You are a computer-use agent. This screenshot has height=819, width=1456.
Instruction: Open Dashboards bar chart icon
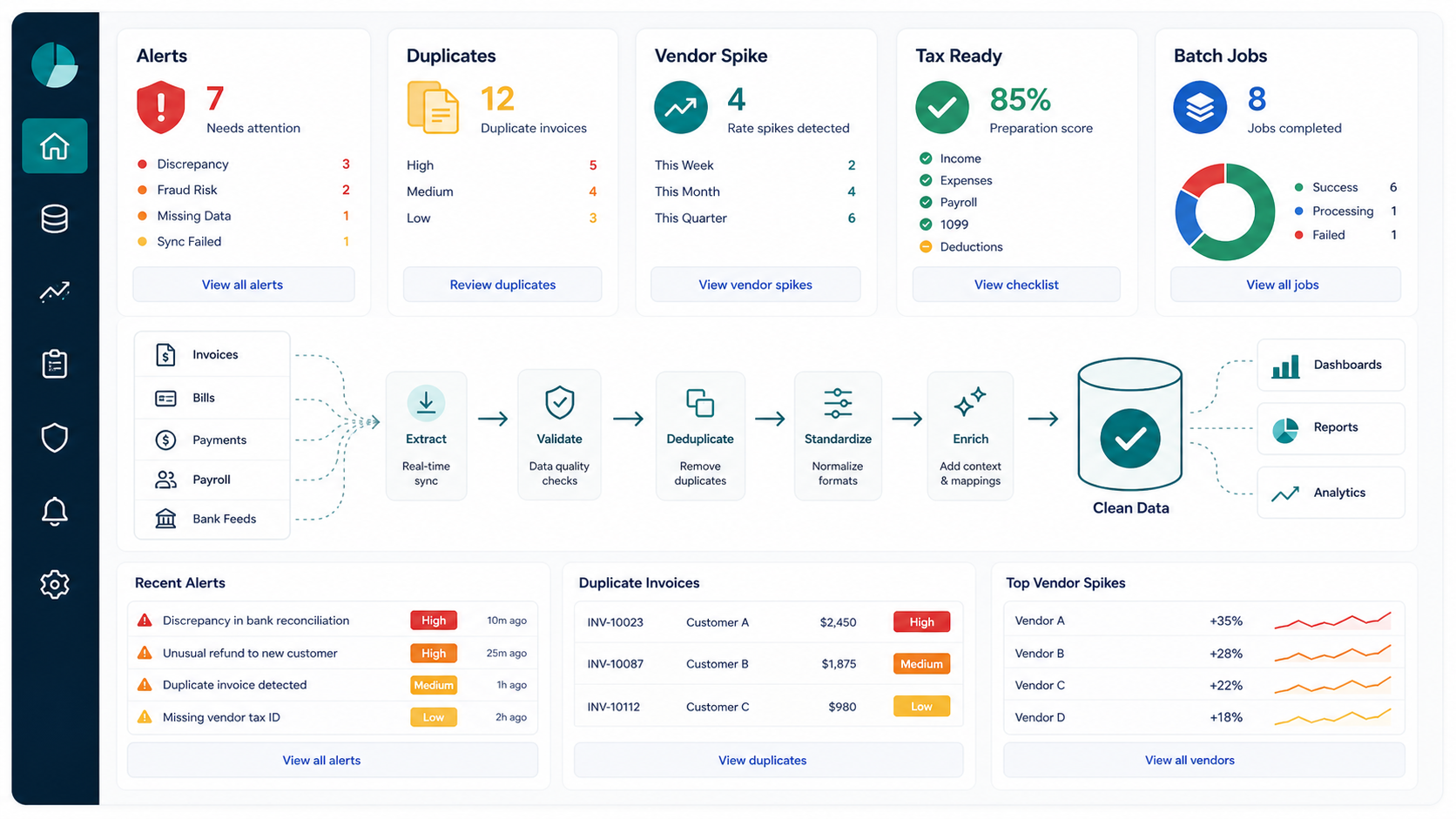[x=1285, y=366]
